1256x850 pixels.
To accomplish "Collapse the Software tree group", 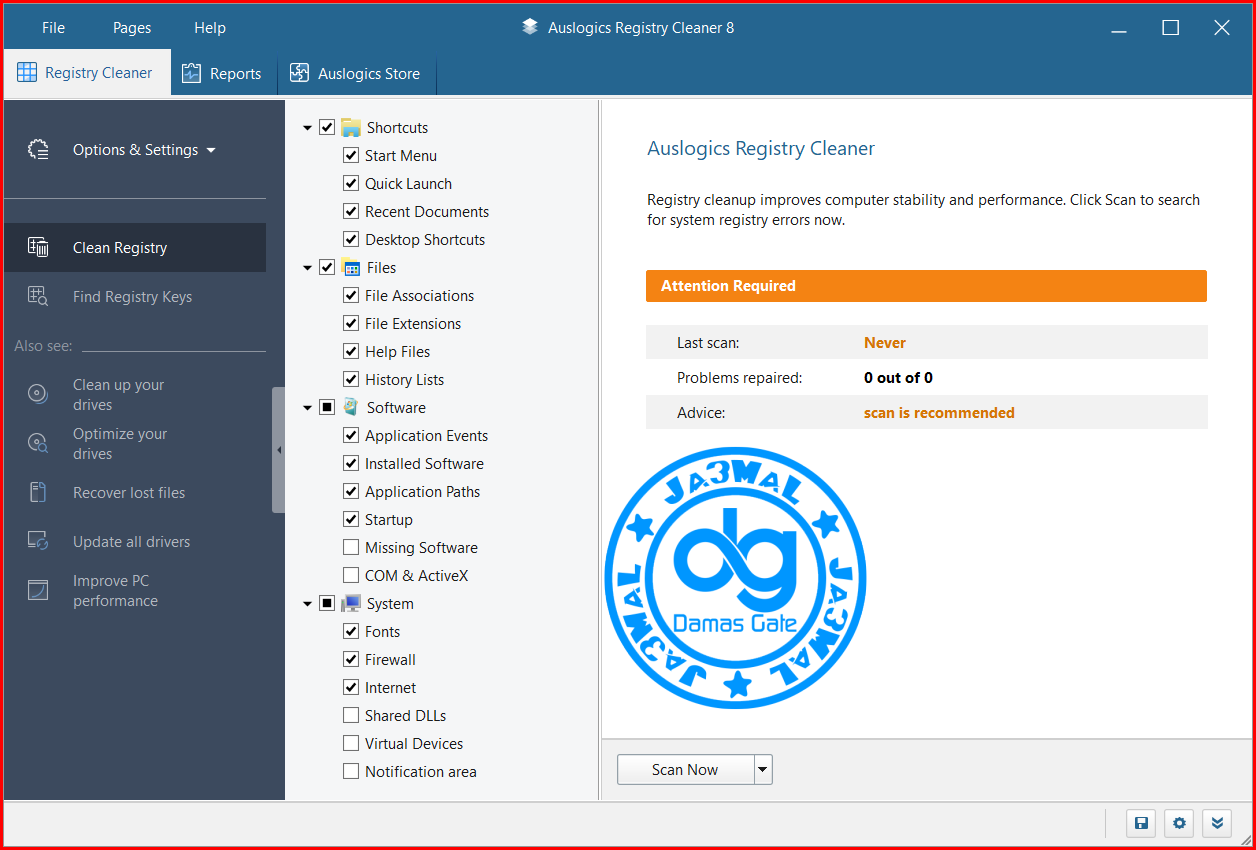I will click(307, 408).
